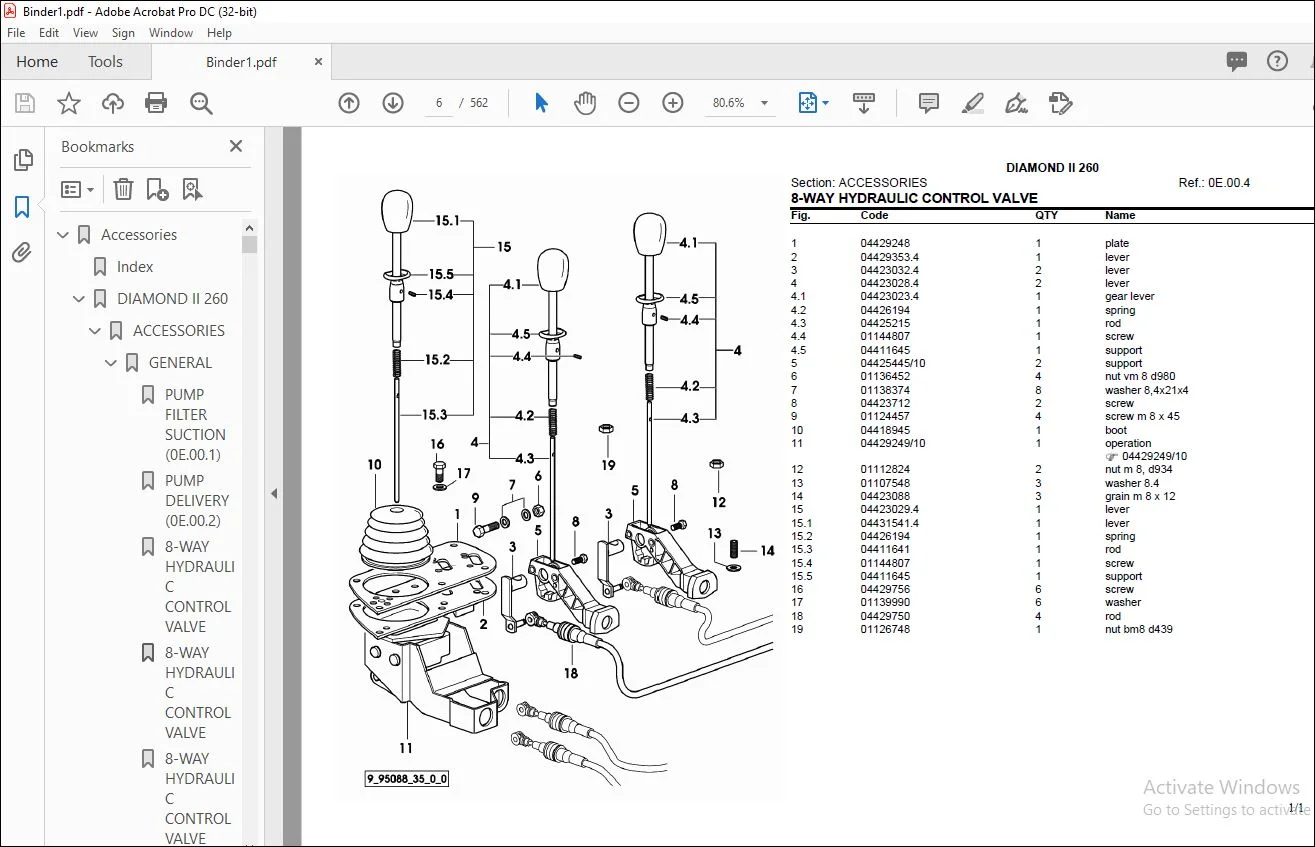Viewport: 1315px width, 847px height.
Task: Click the page number input field
Action: [x=439, y=103]
